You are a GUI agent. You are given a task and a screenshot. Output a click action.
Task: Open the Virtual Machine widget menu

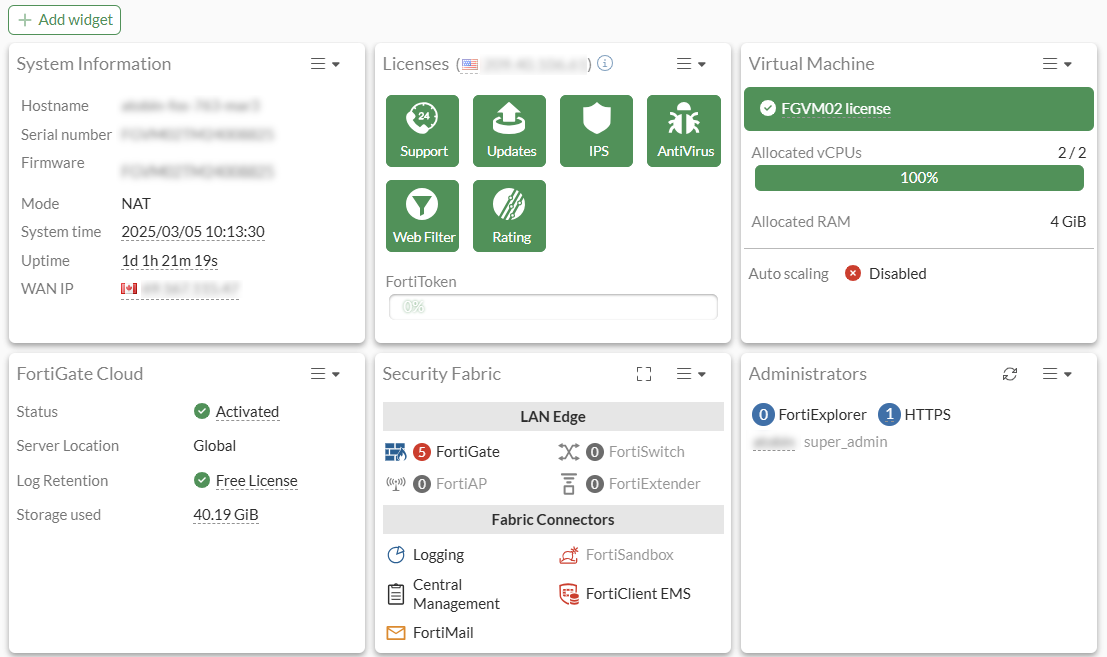1057,64
